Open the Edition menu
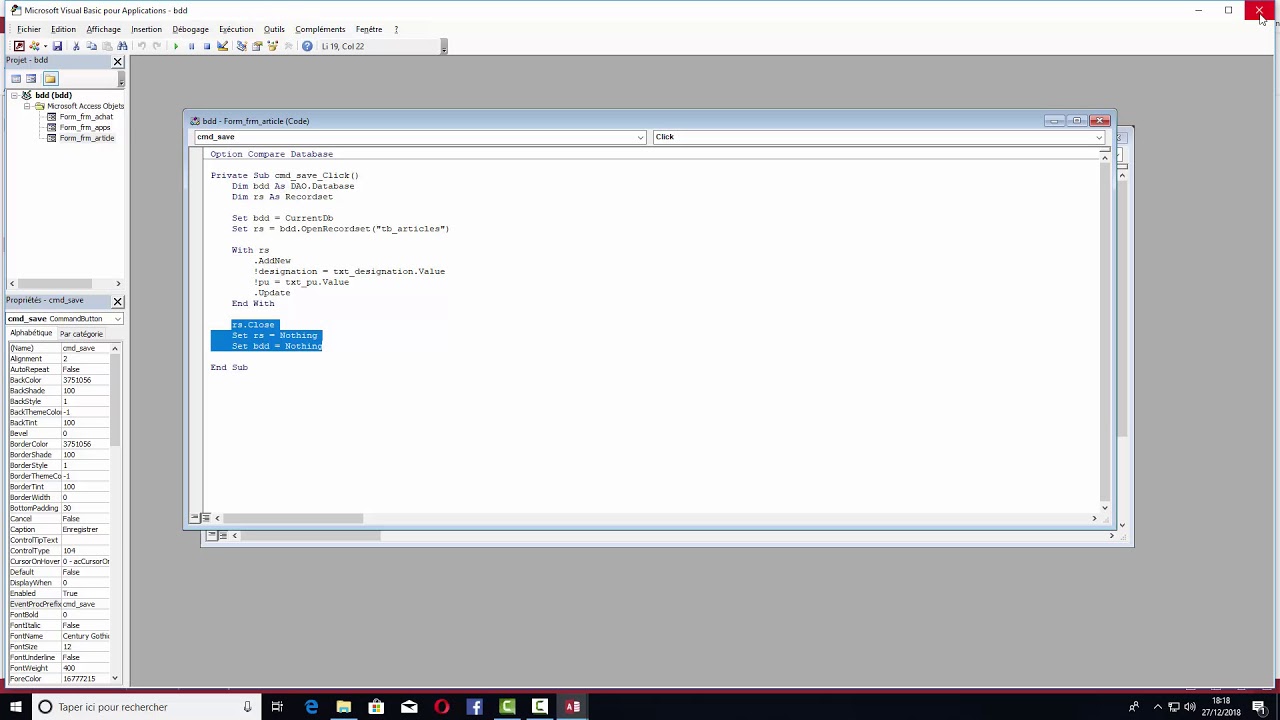 pos(63,29)
